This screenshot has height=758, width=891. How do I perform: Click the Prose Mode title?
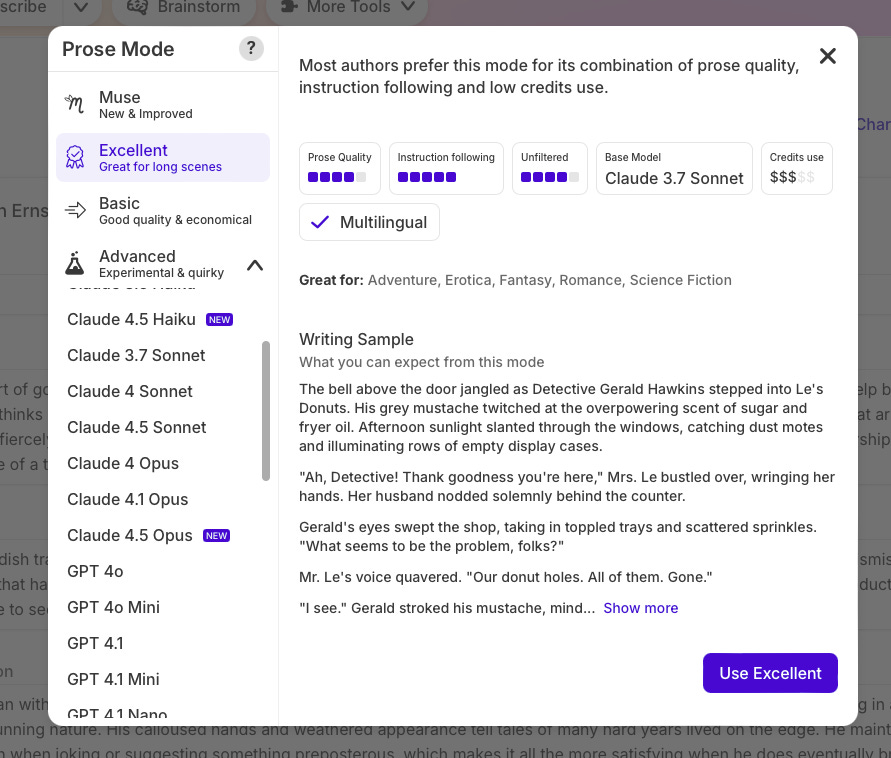(118, 49)
